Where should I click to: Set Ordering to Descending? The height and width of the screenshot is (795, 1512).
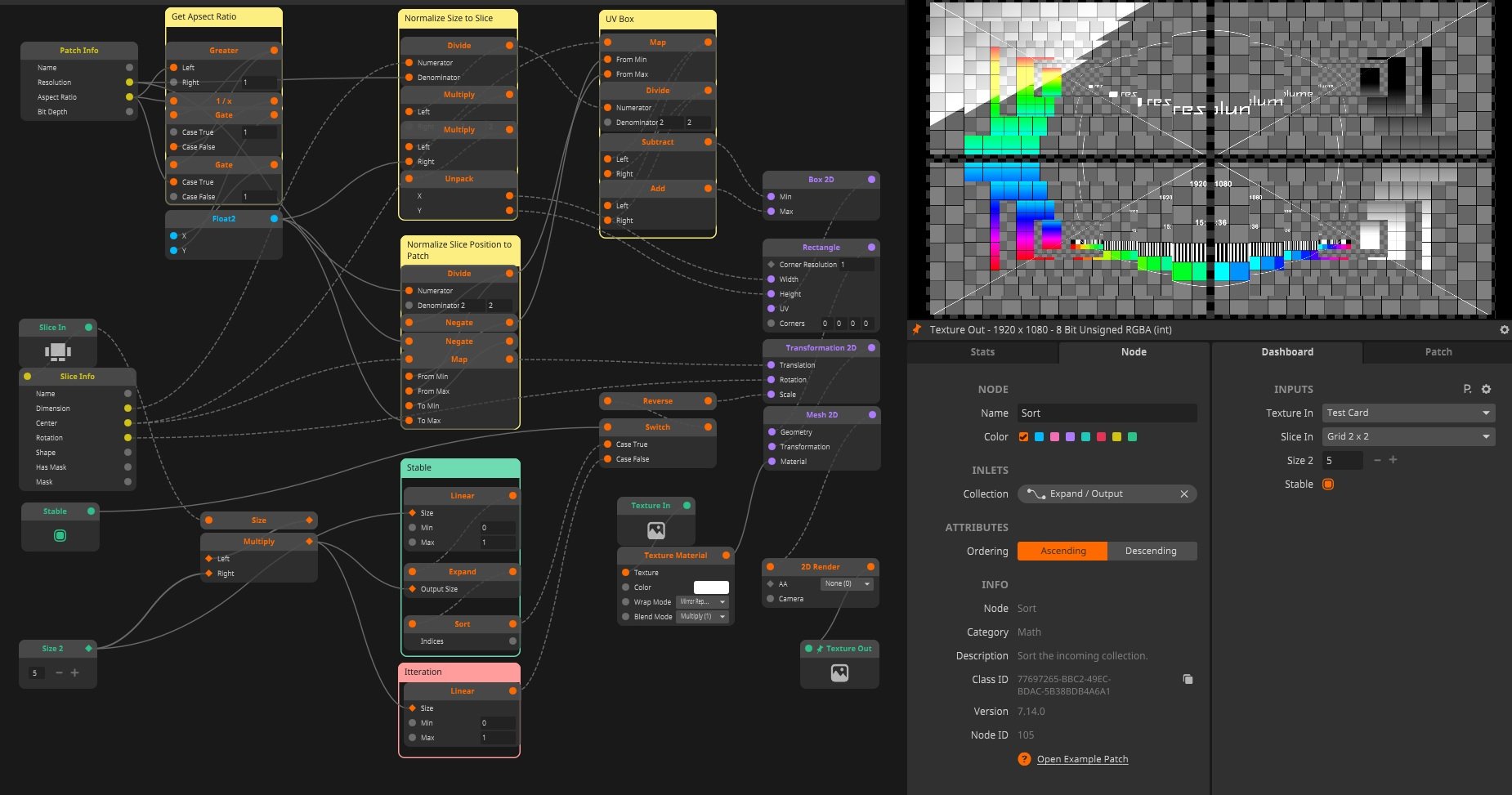tap(1151, 551)
